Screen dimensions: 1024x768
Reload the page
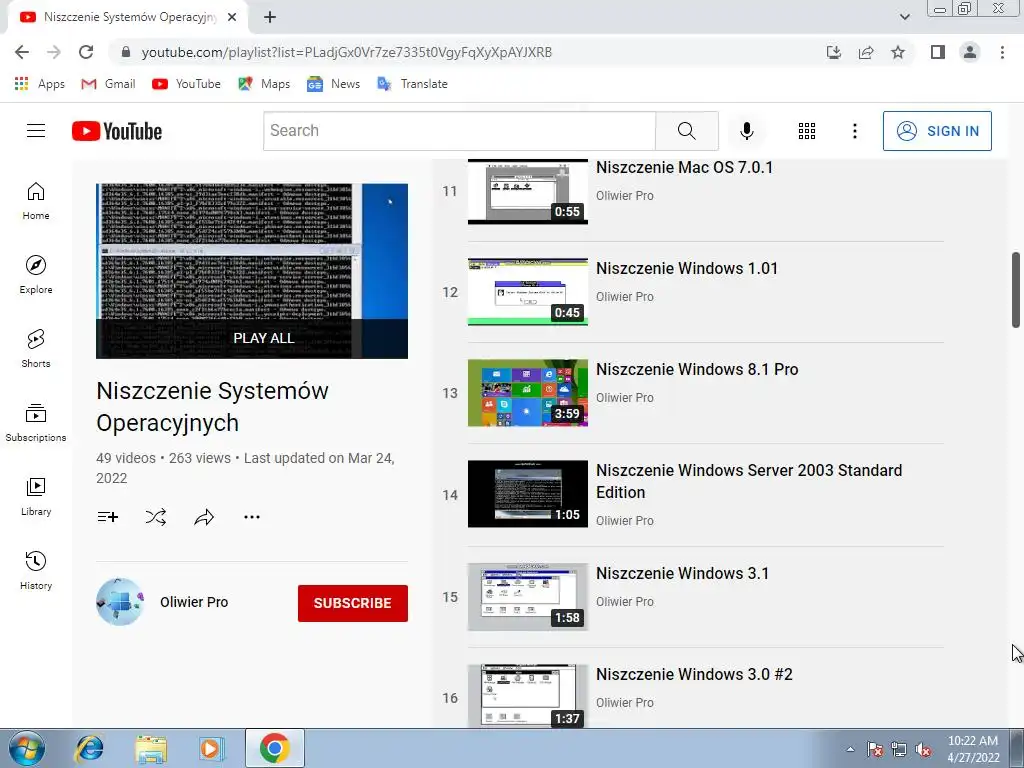pyautogui.click(x=86, y=52)
